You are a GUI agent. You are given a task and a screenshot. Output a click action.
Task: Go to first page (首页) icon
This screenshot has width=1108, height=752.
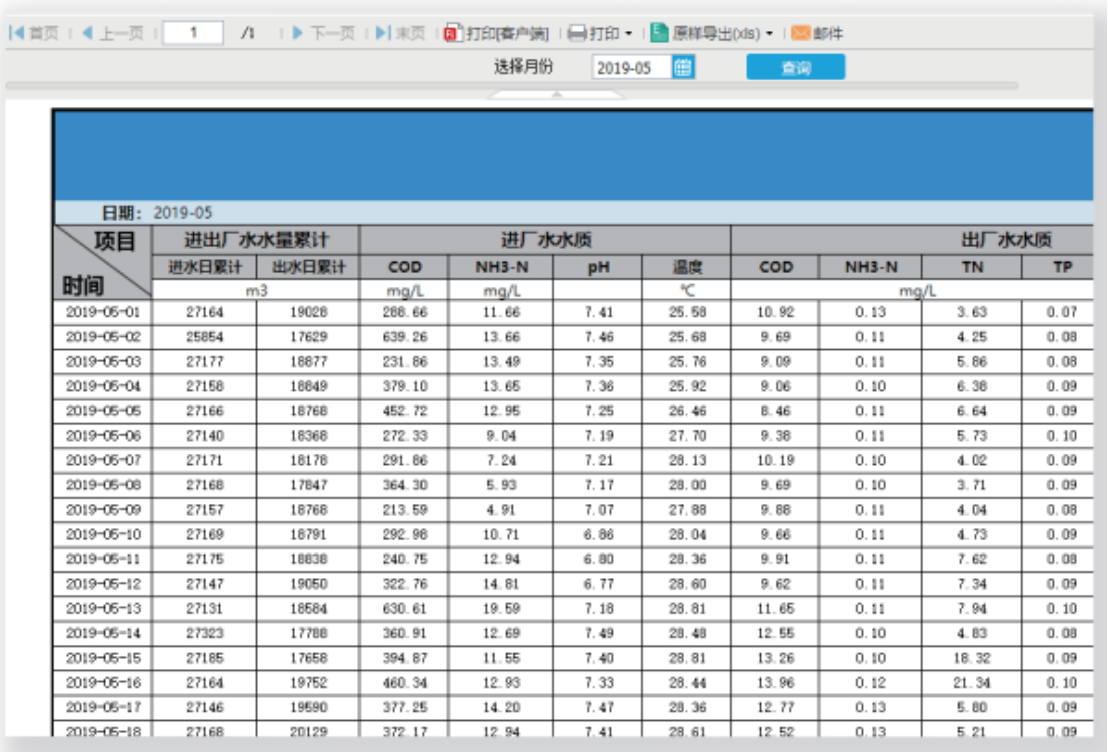[16, 33]
